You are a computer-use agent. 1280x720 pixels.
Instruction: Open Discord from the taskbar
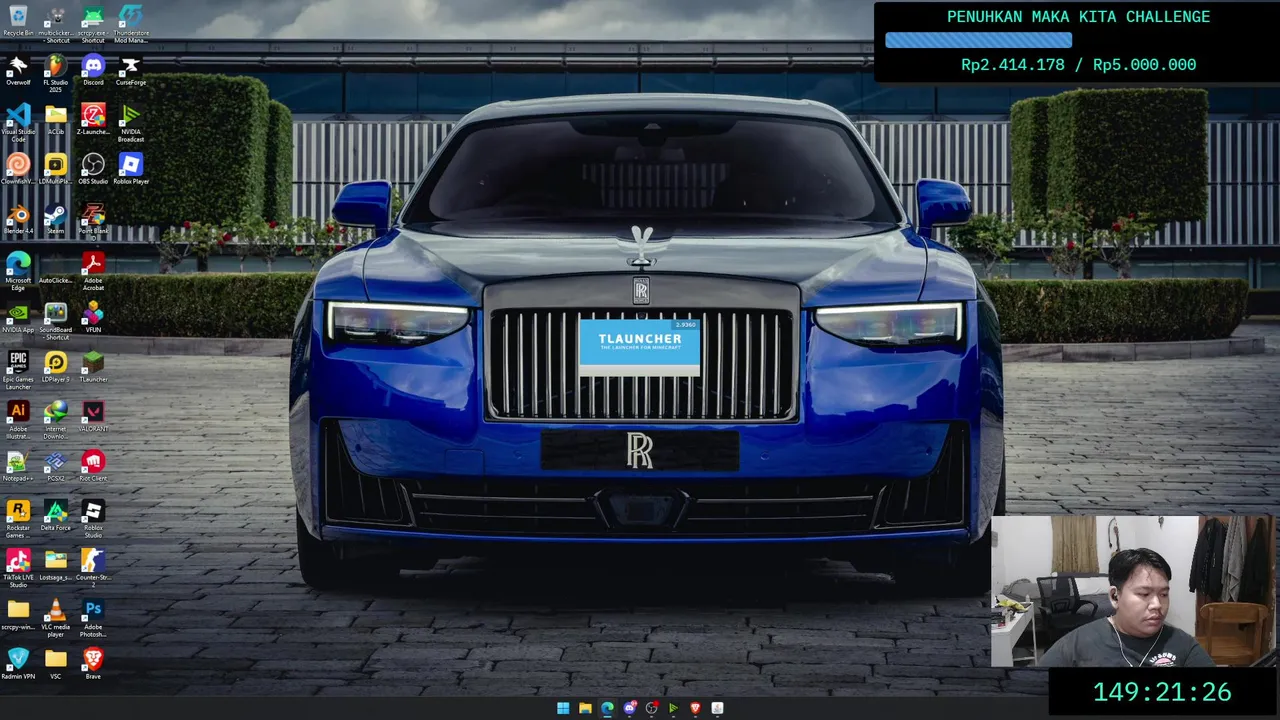click(x=629, y=708)
